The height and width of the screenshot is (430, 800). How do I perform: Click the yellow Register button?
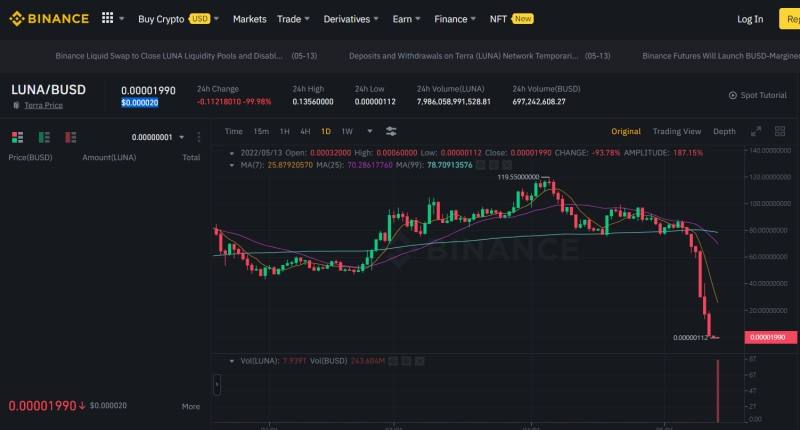790,19
